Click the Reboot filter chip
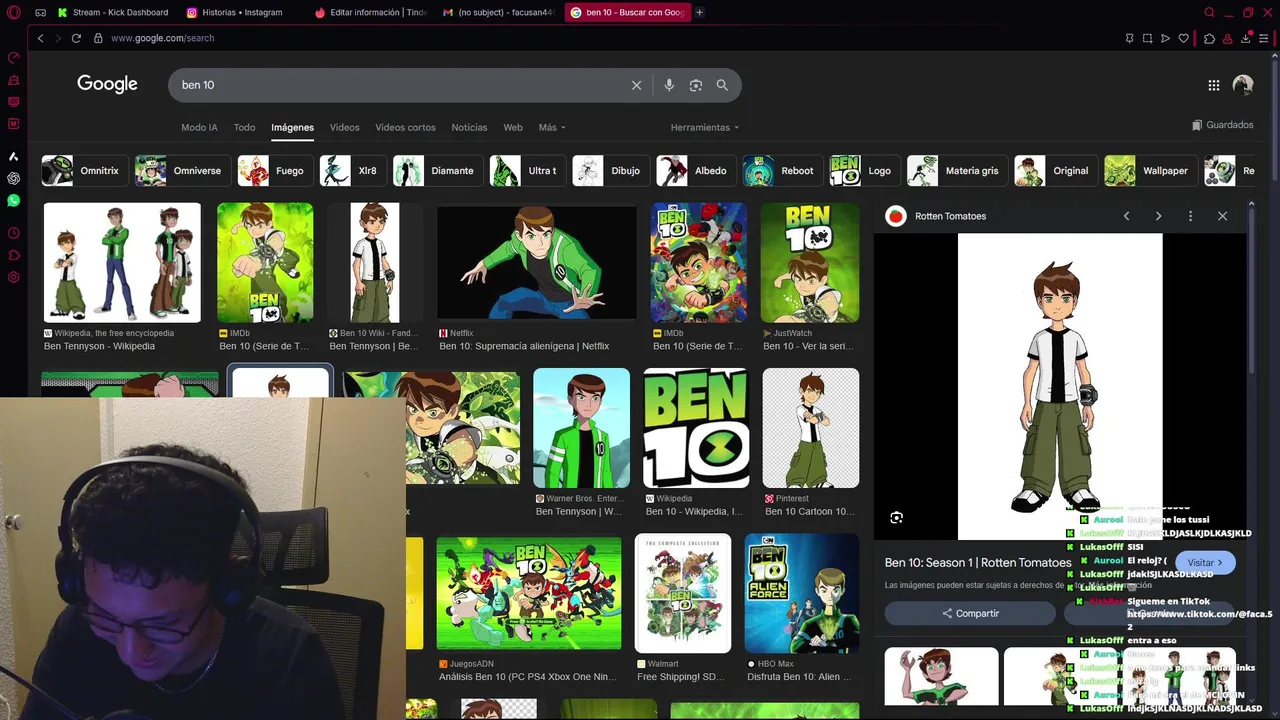Screen dimensions: 1280x720 coord(782,171)
